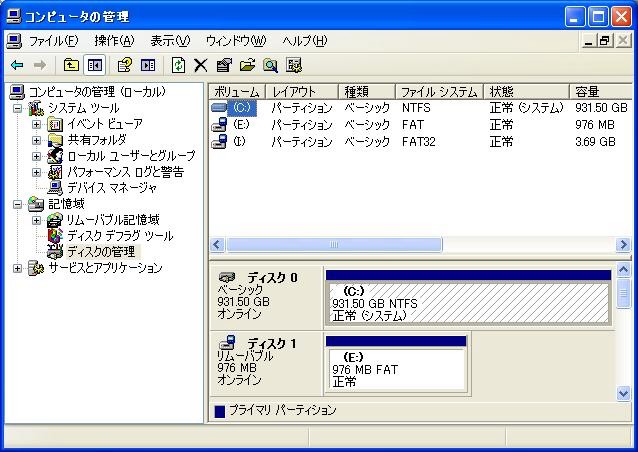The image size is (638, 452).
Task: Click the Open folder toolbar icon
Action: (247, 65)
